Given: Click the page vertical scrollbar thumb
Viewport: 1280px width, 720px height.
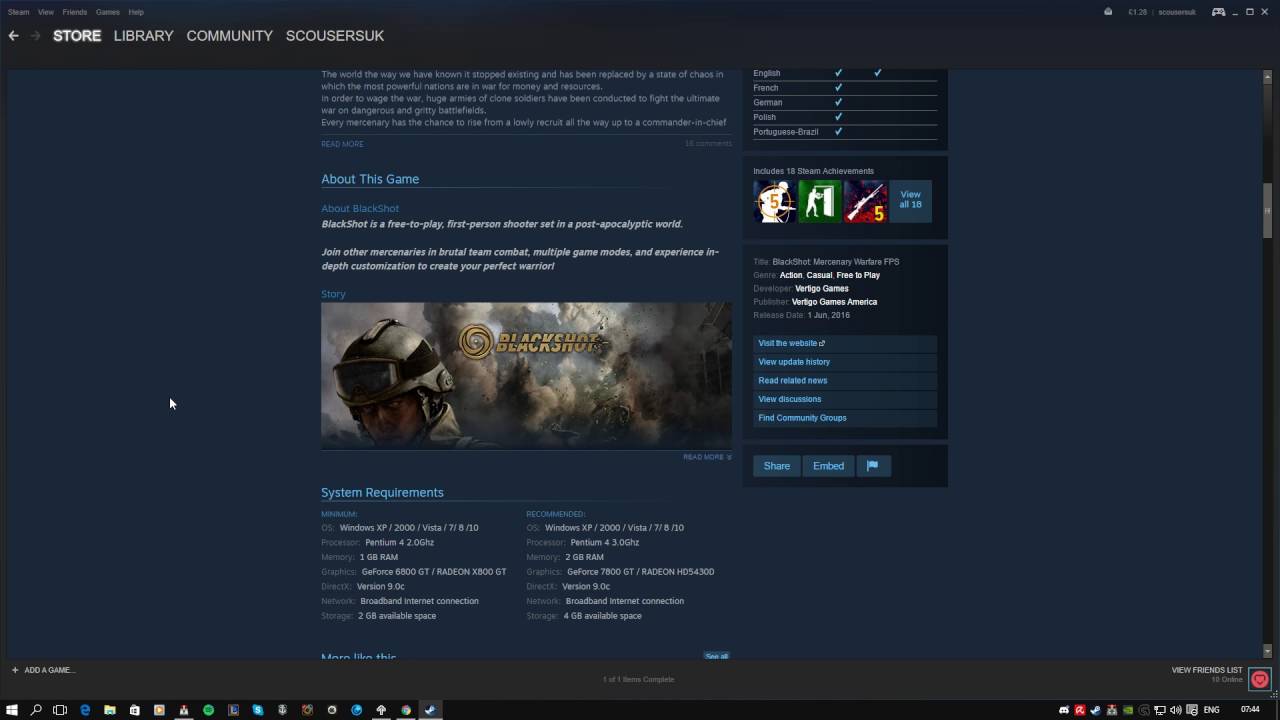Looking at the screenshot, I should [1268, 210].
